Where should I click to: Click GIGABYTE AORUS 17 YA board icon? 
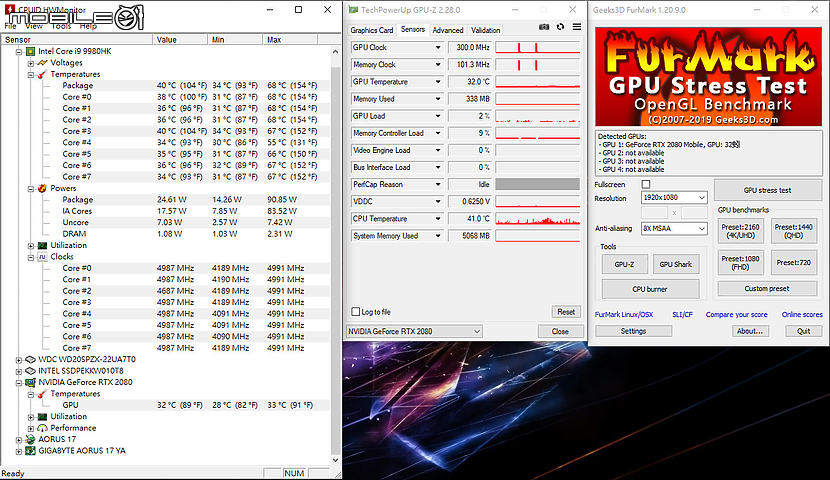pyautogui.click(x=31, y=451)
